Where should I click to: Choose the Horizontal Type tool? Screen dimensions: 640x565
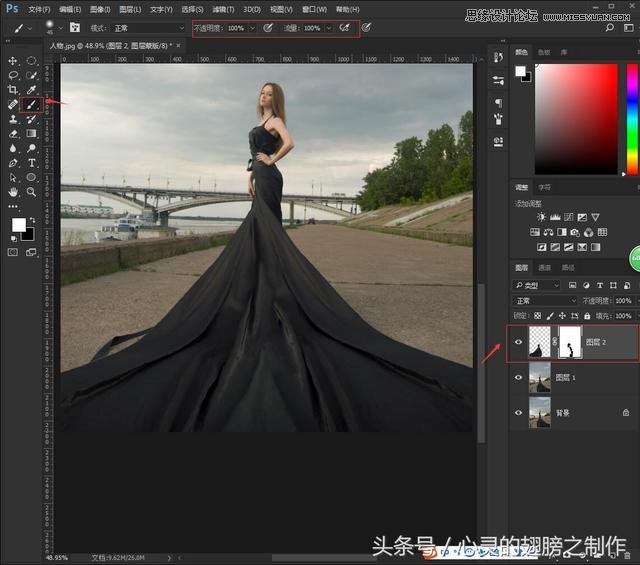pyautogui.click(x=32, y=162)
